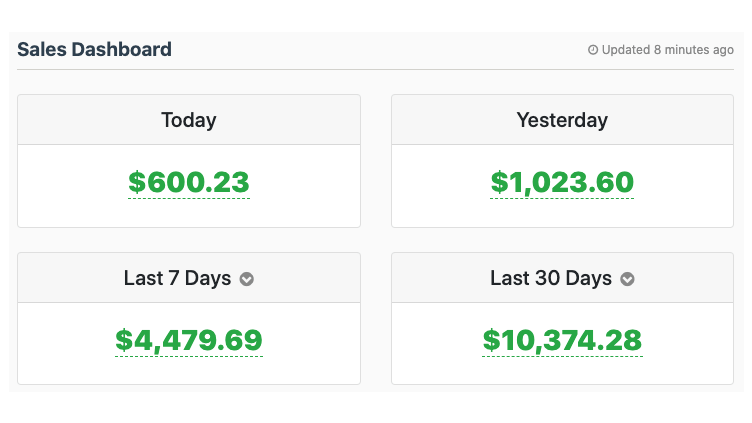Select the Yesterday card header label
752x423 pixels.
(x=562, y=120)
